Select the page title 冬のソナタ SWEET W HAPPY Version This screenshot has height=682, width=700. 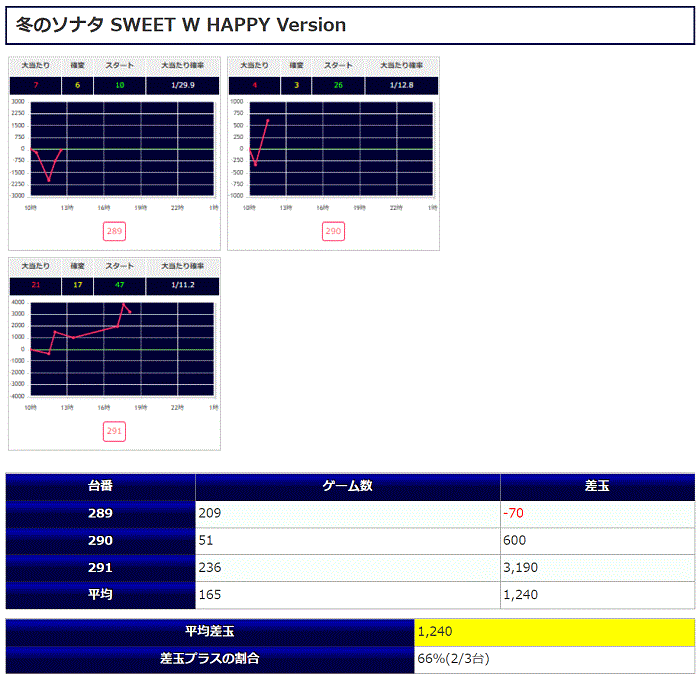pyautogui.click(x=181, y=25)
